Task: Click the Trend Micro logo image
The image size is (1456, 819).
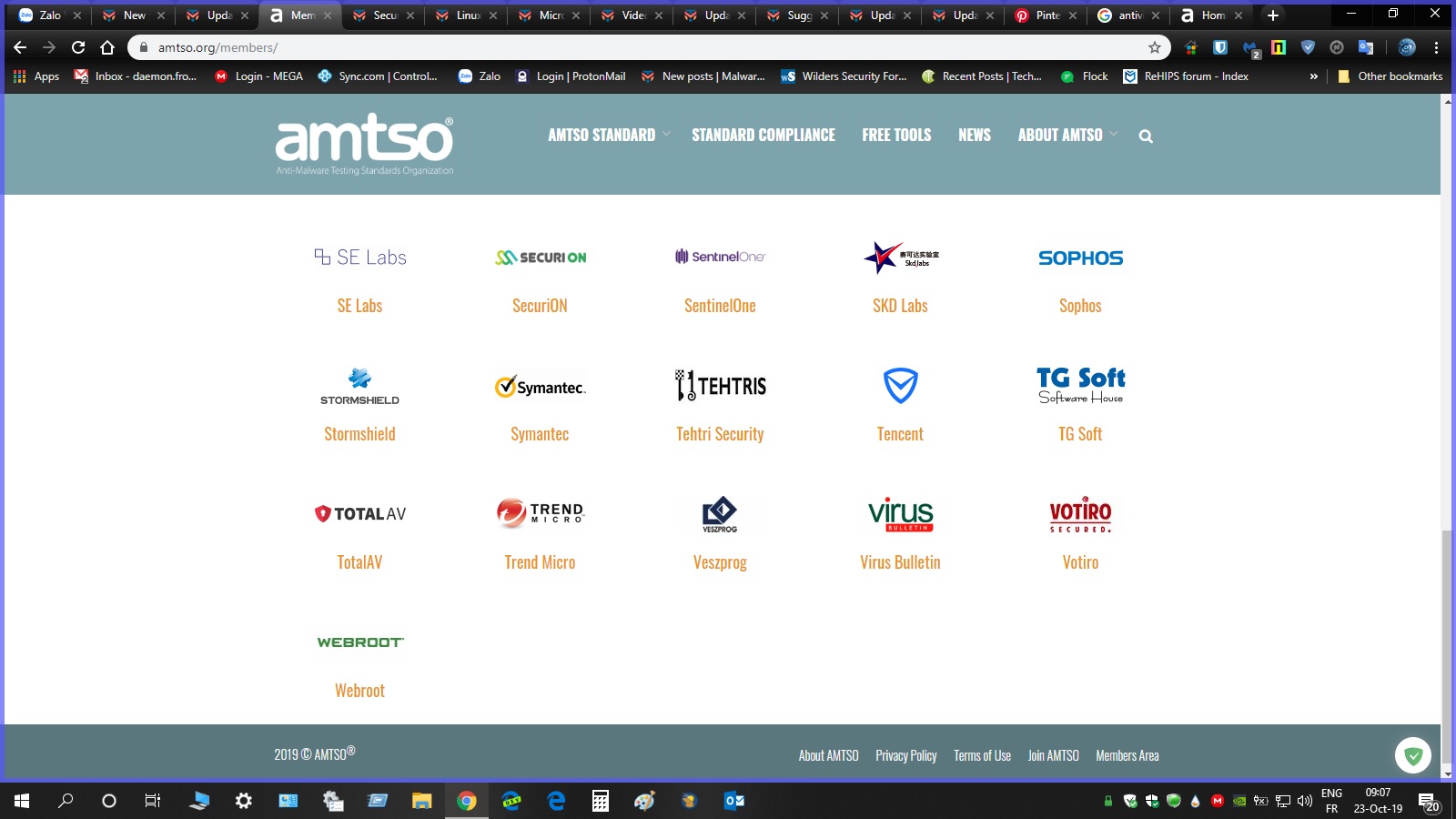Action: 541,513
